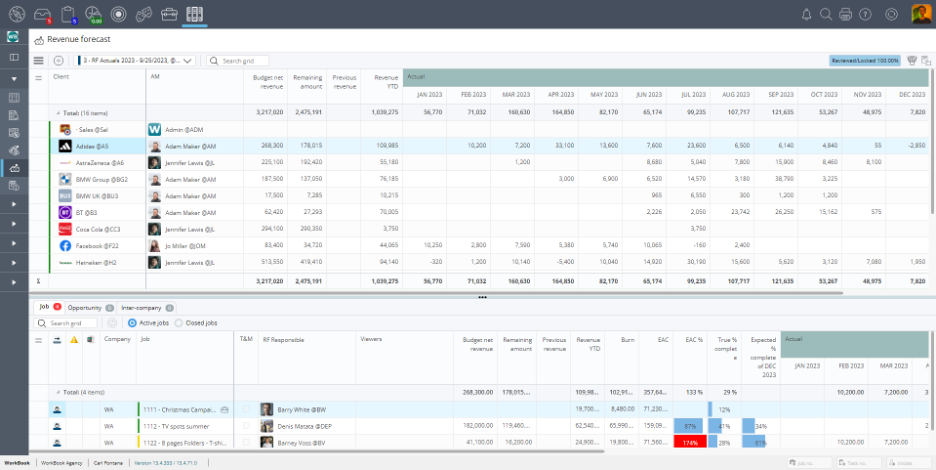Collapse the Total (16 items) group

(x=58, y=113)
